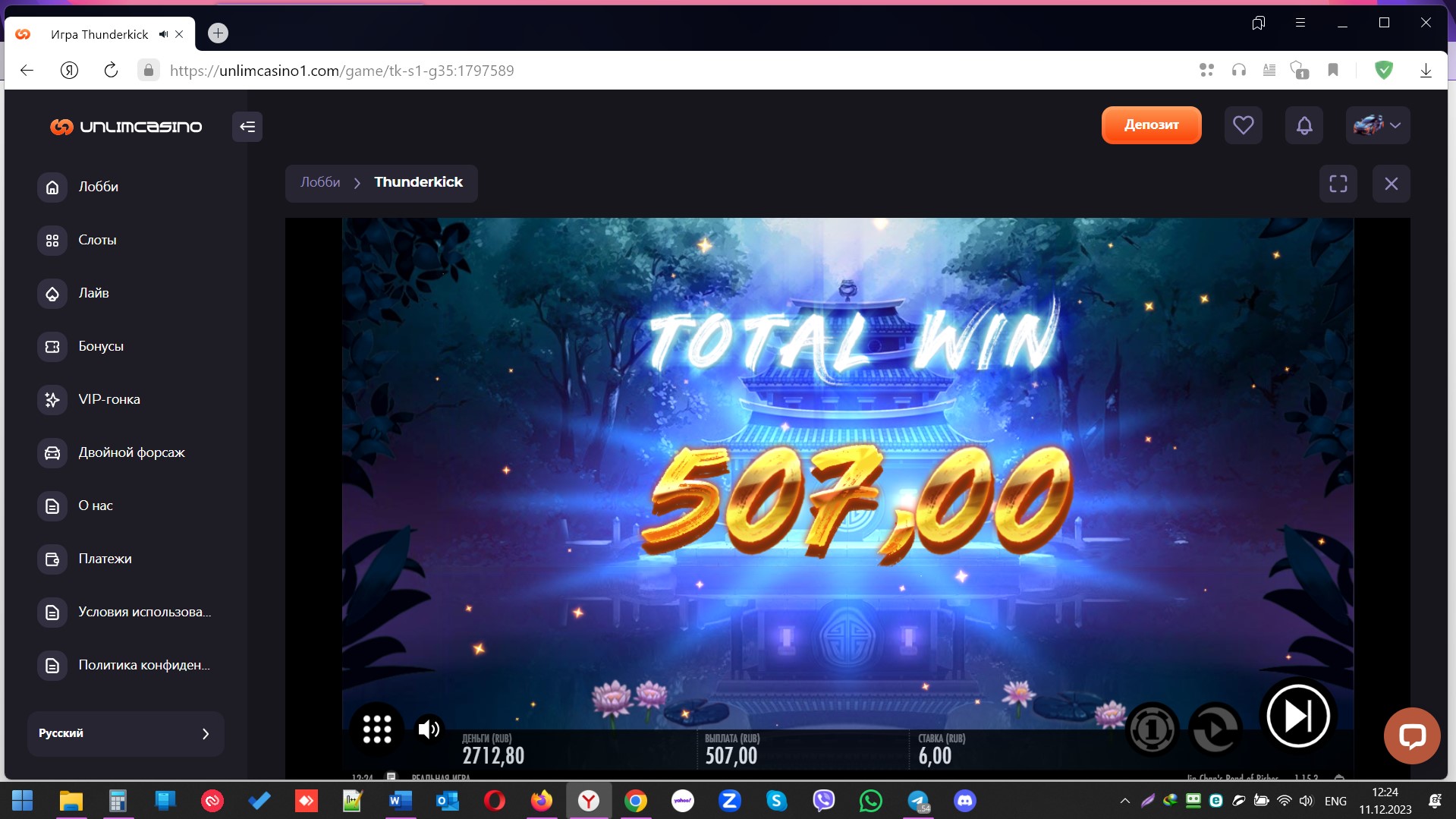Close the Игра Thunderkick tab

[179, 34]
